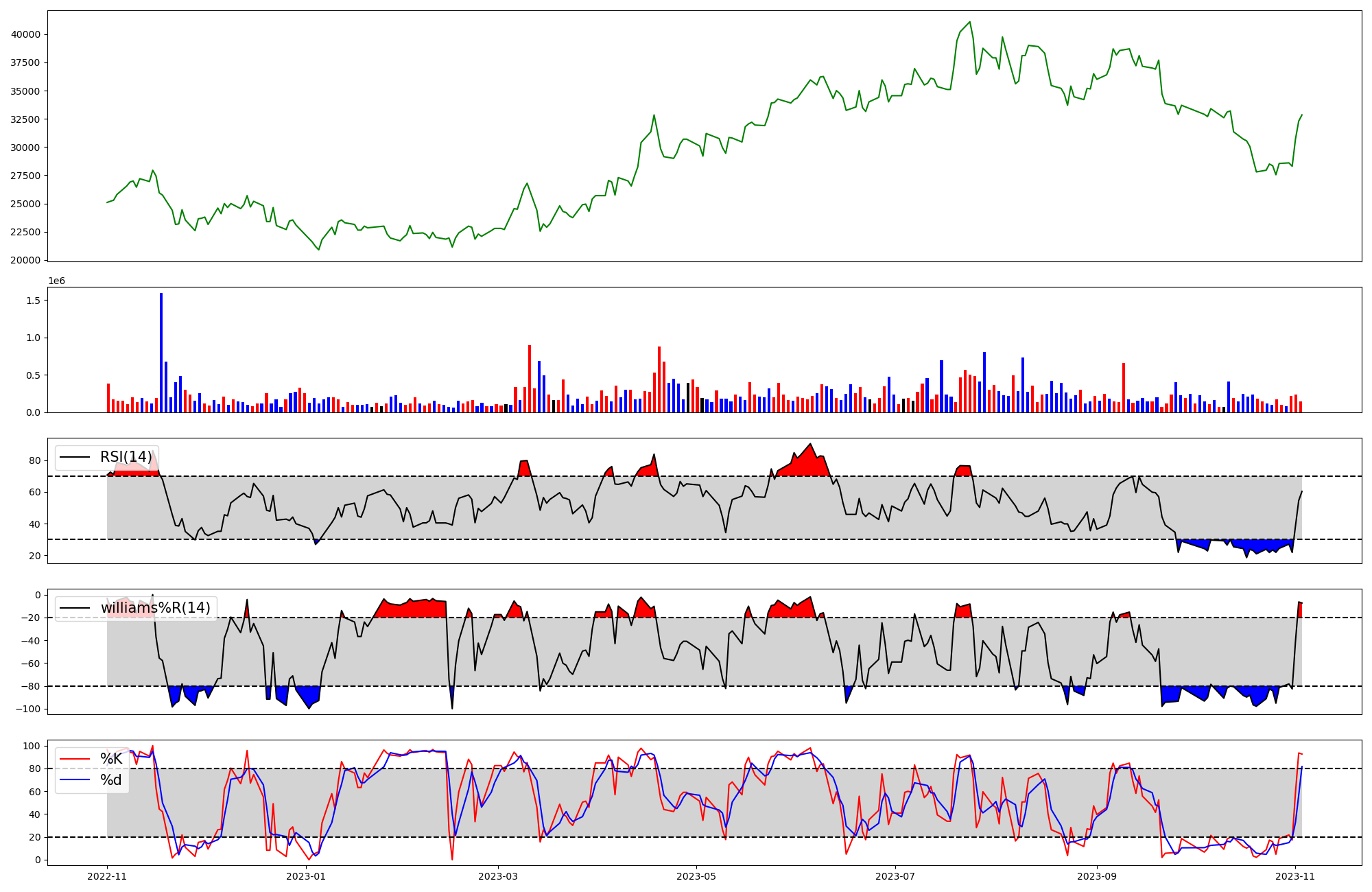Select the %K legend entry
Screen dimensions: 1372x892
click(x=111, y=758)
